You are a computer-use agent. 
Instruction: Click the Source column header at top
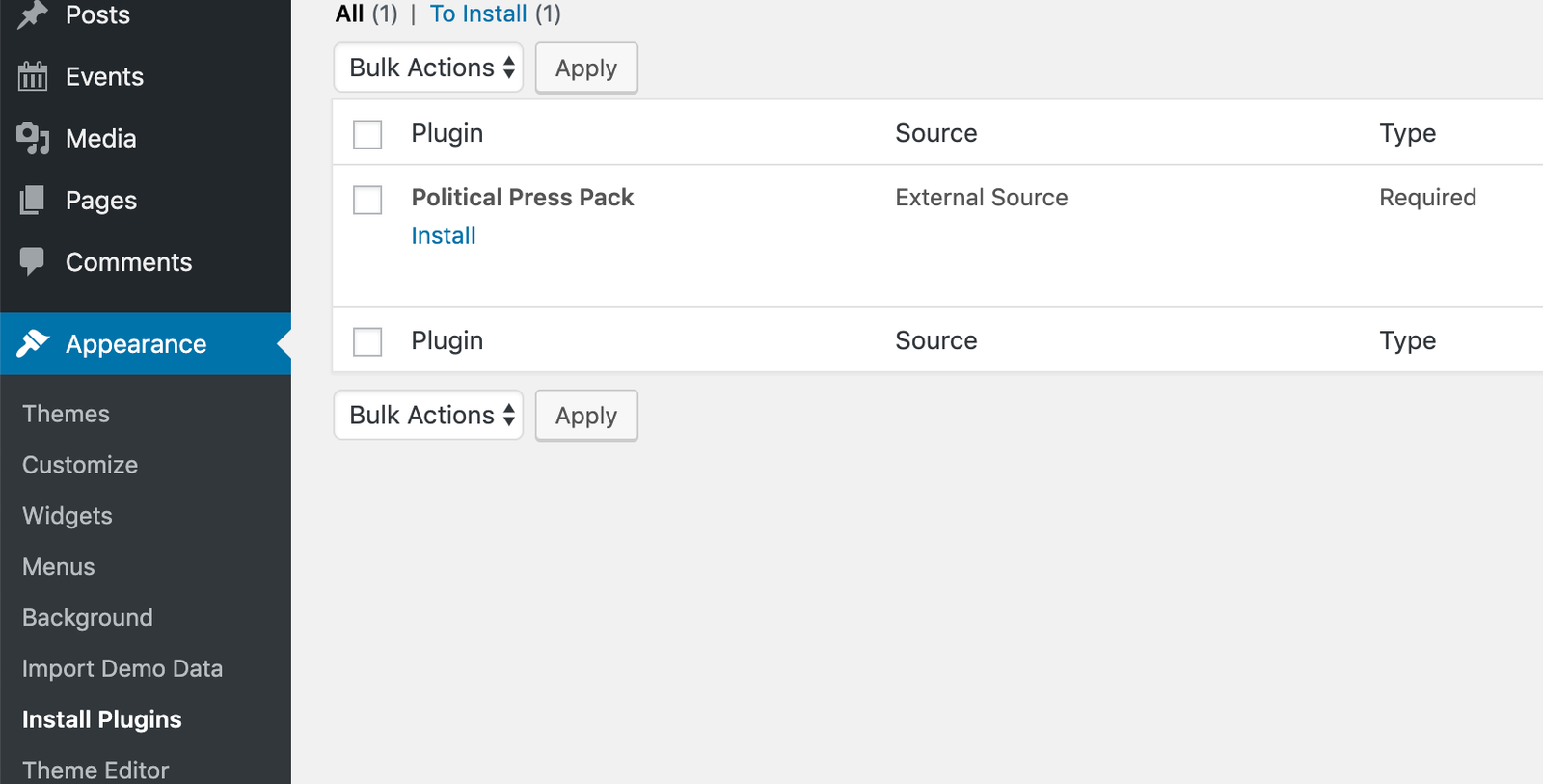tap(936, 133)
